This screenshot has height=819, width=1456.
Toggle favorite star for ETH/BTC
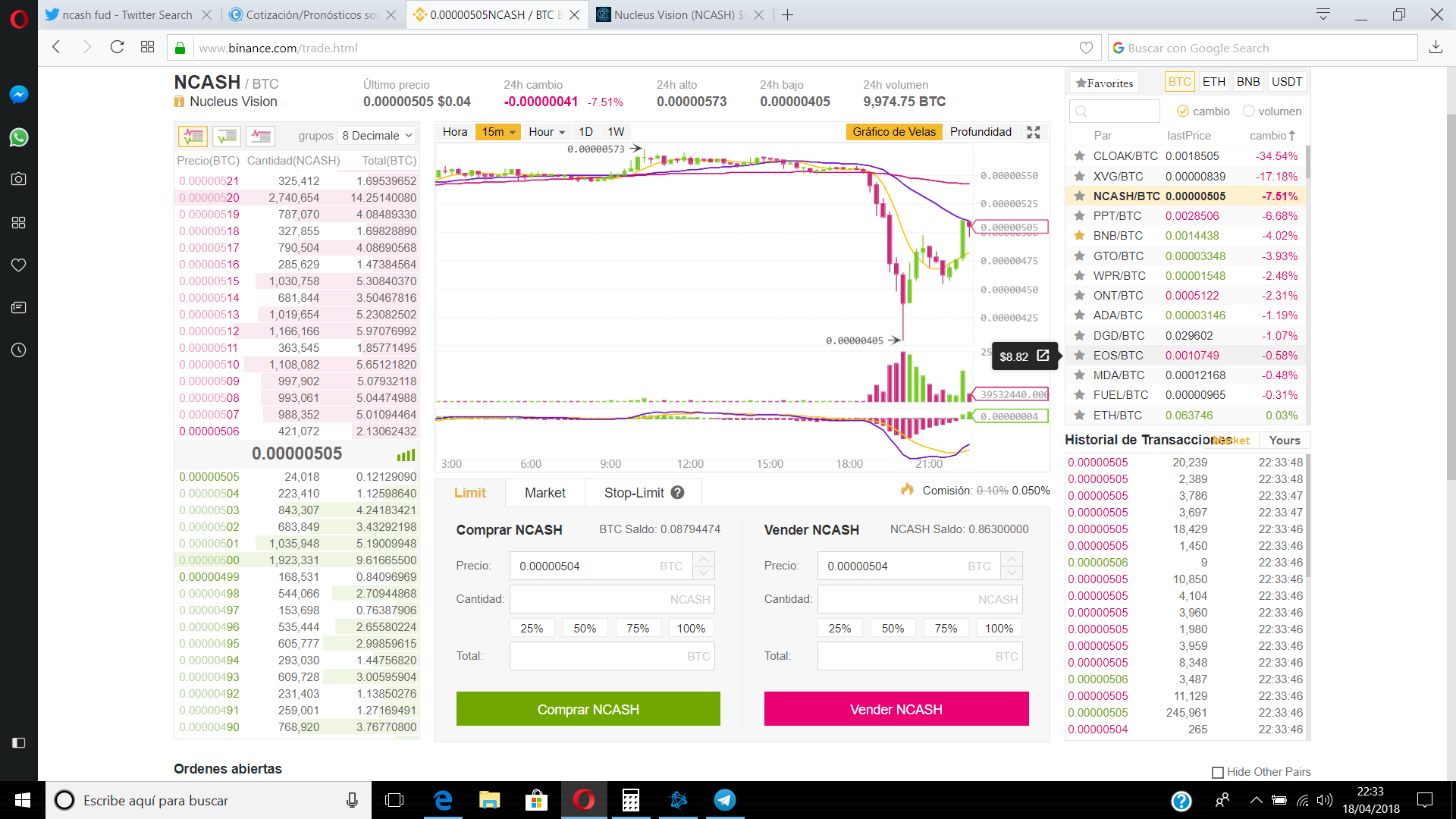pos(1078,415)
